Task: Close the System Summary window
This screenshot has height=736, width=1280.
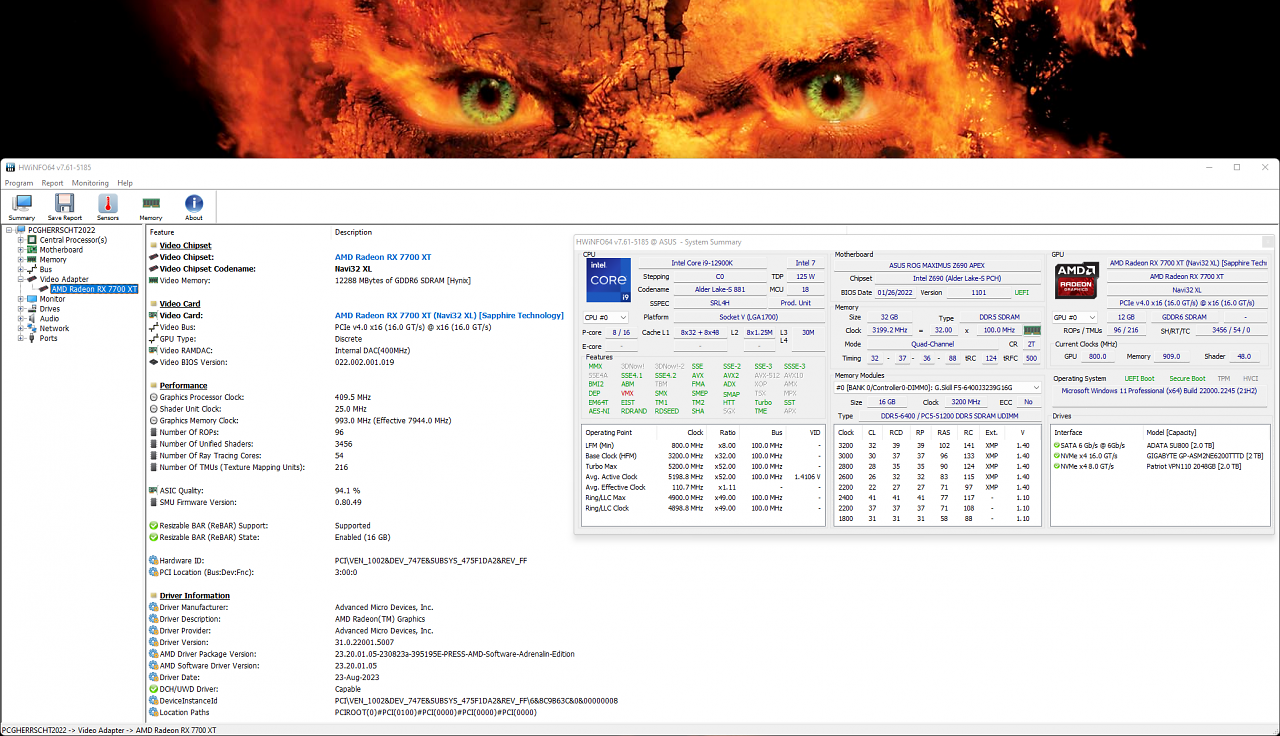Action: point(1268,242)
